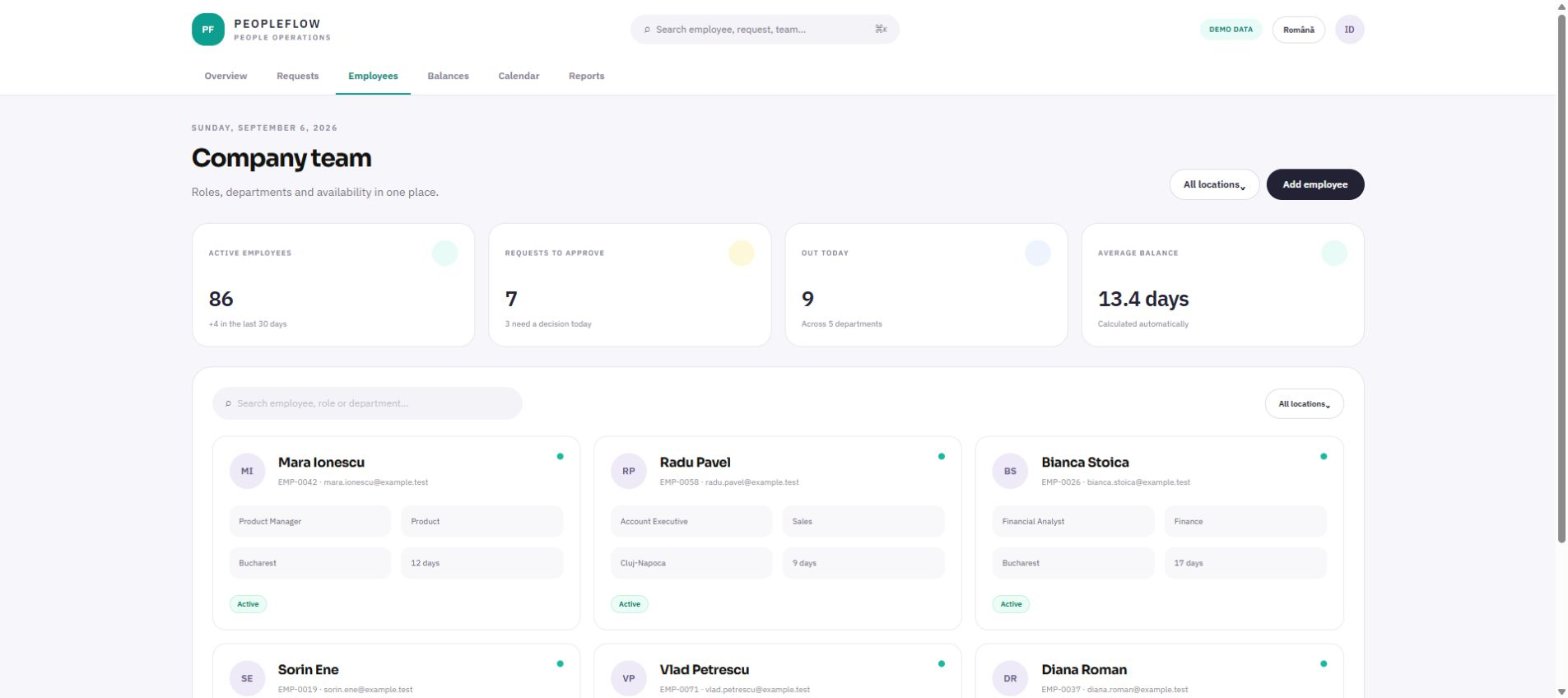Open Diana Roman's employee name

1084,670
